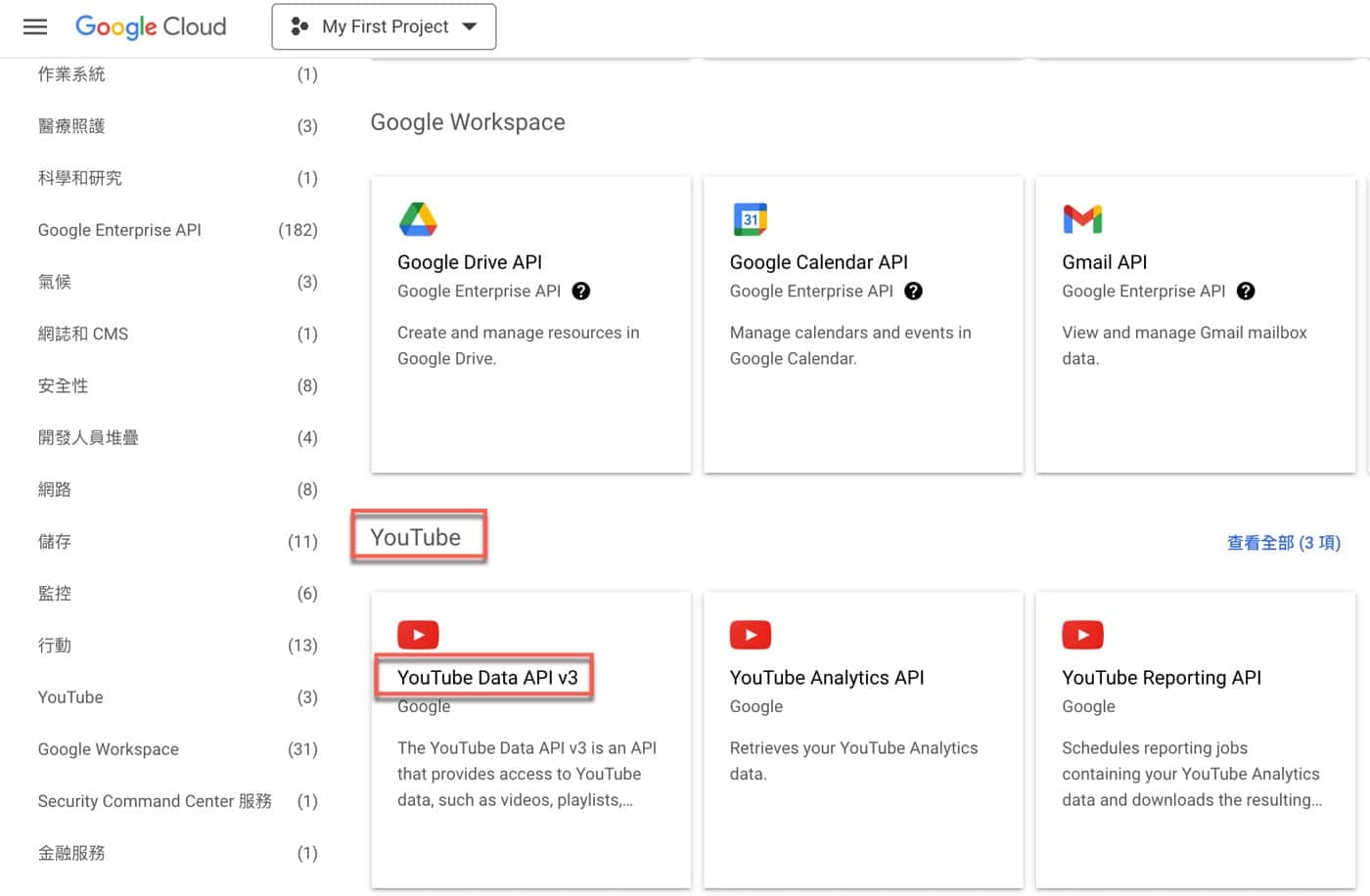Select YouTube category in sidebar

[x=177, y=697]
